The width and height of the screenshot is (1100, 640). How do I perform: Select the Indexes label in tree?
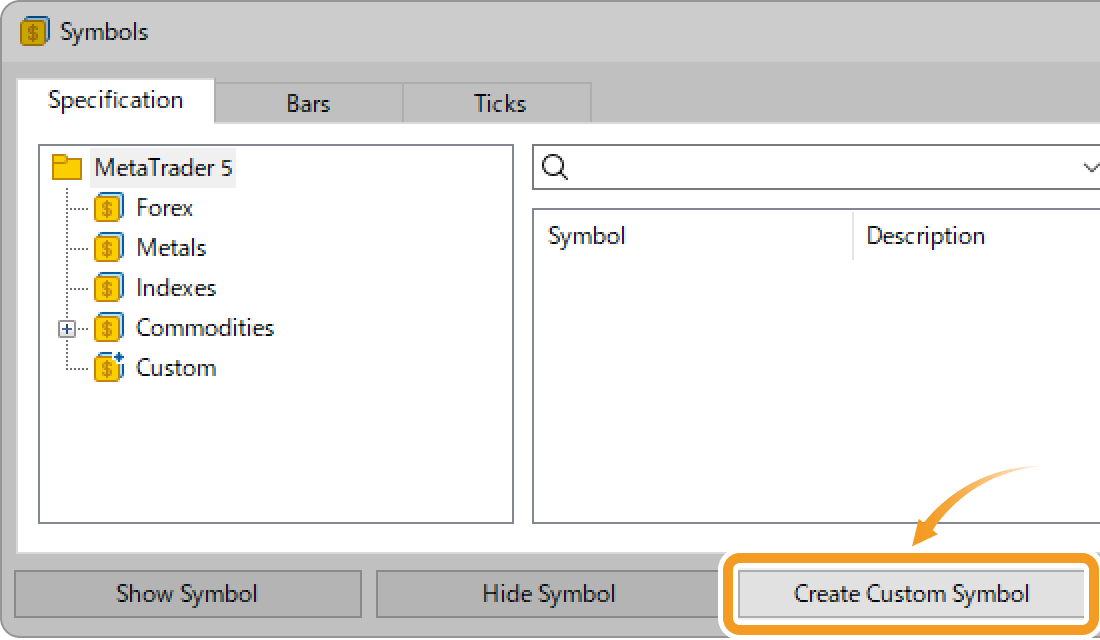click(x=176, y=288)
